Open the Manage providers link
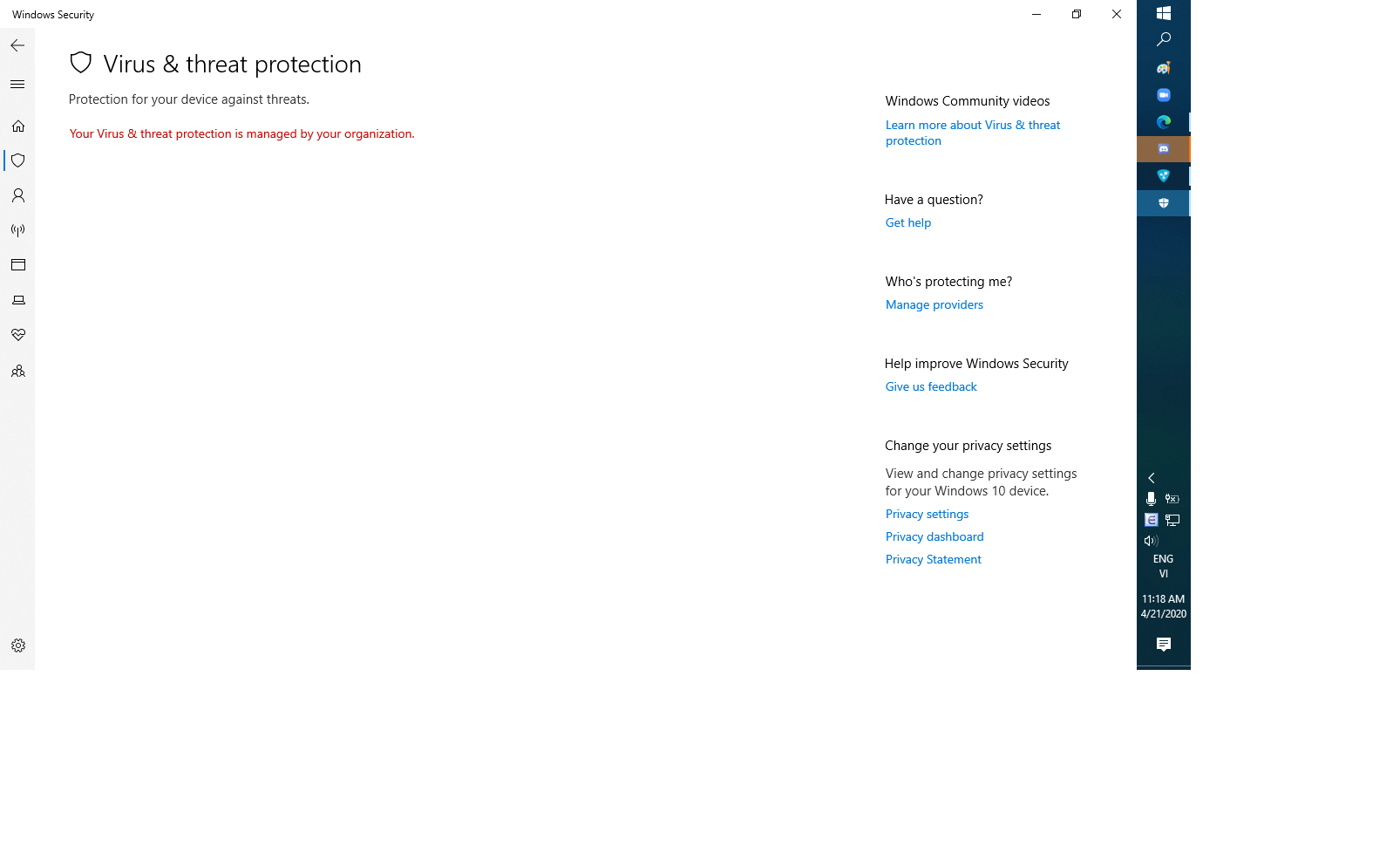 [x=934, y=304]
